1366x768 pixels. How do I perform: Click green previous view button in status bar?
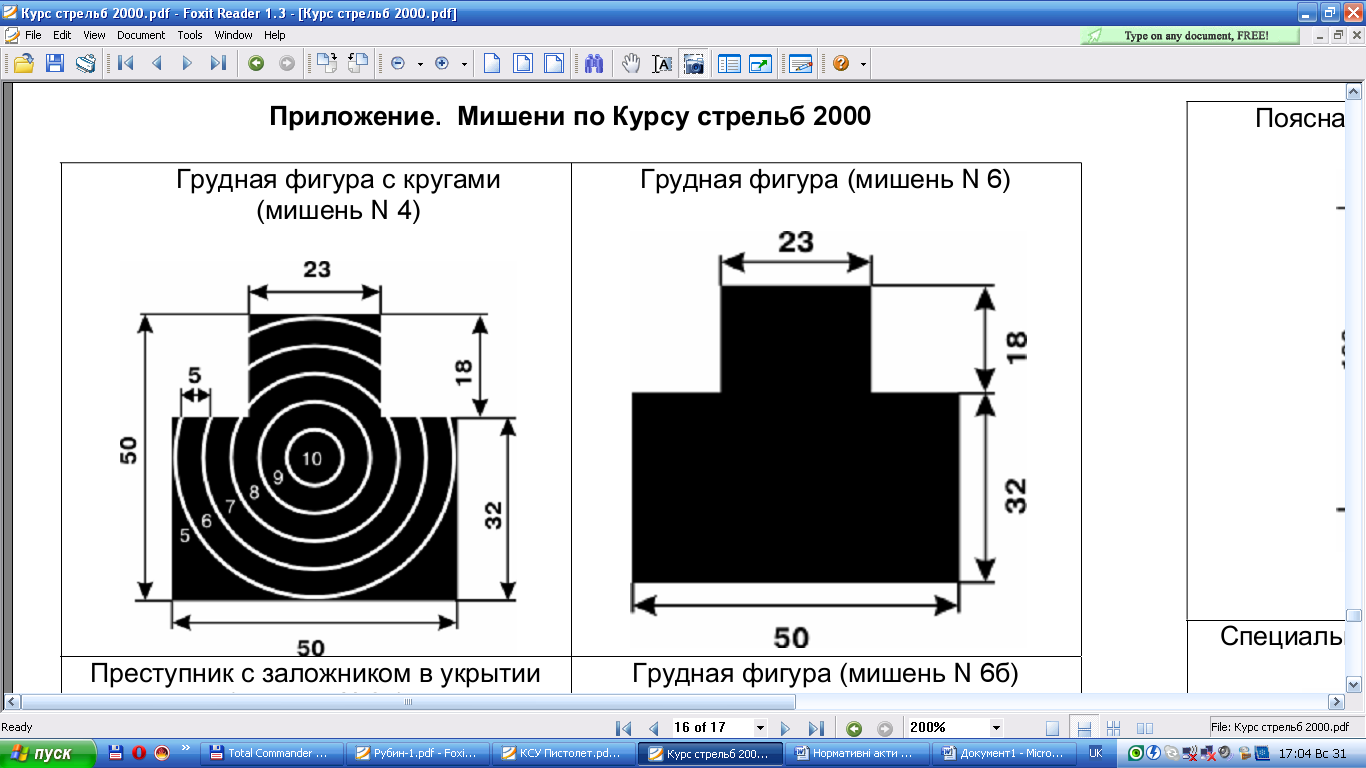(x=854, y=728)
